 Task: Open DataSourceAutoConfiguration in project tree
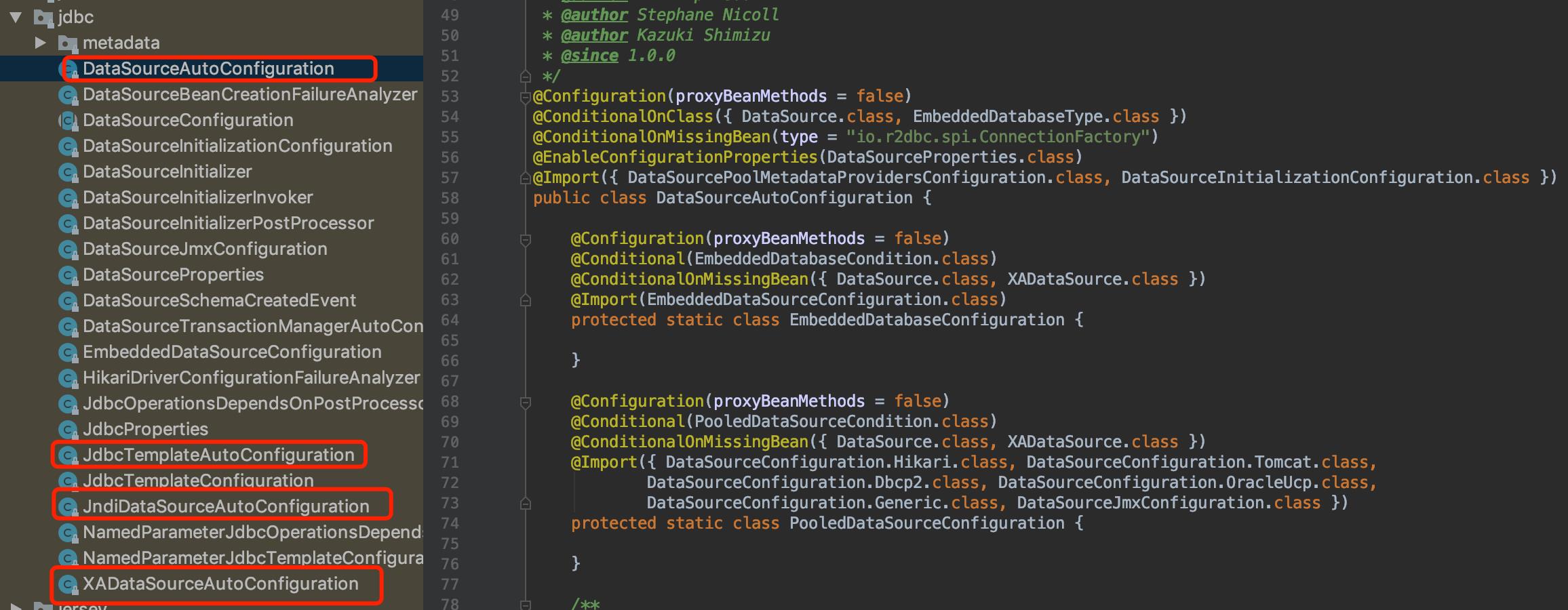[208, 68]
